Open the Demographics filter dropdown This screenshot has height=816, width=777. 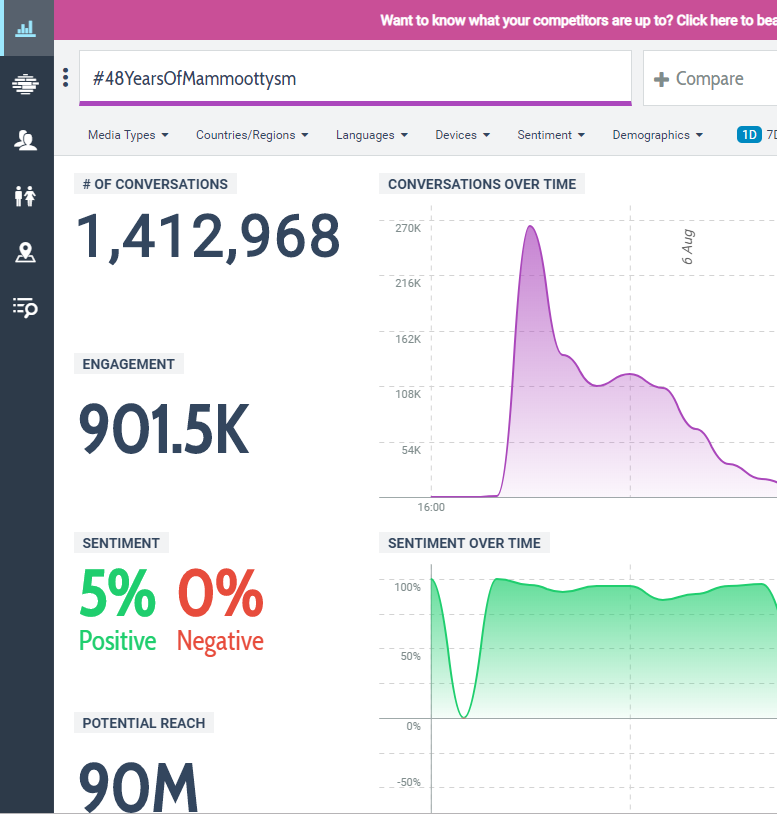(657, 135)
